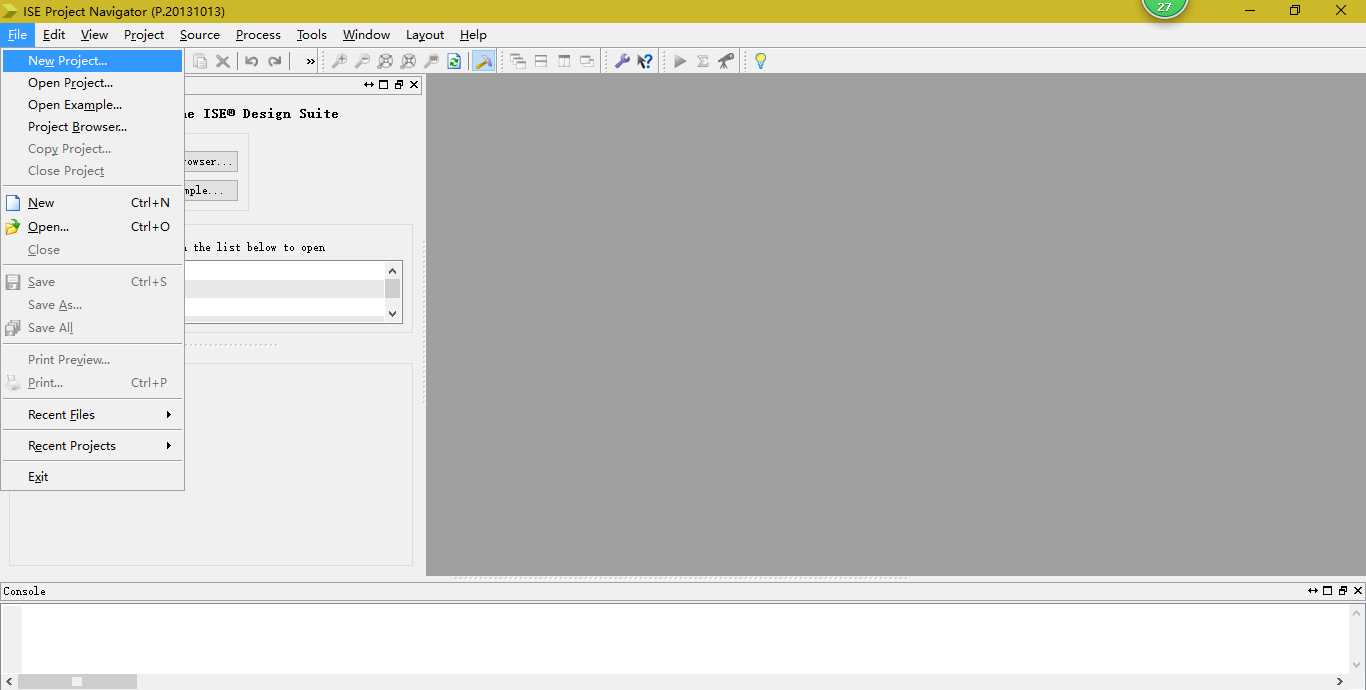Maximize the Start panel
1366x690 pixels.
coord(384,85)
